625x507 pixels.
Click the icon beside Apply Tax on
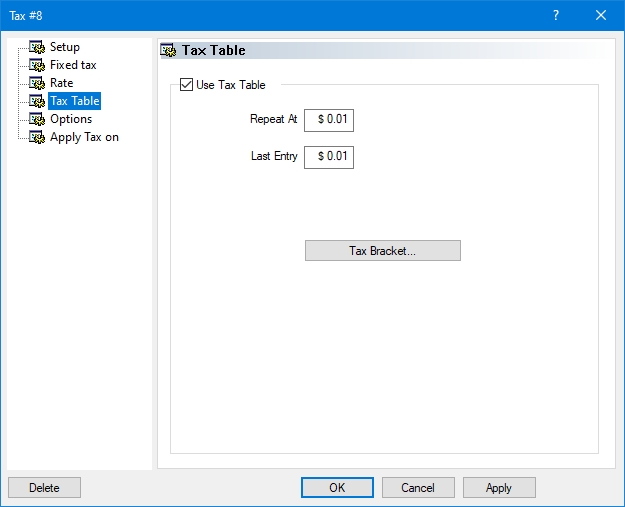[37, 137]
